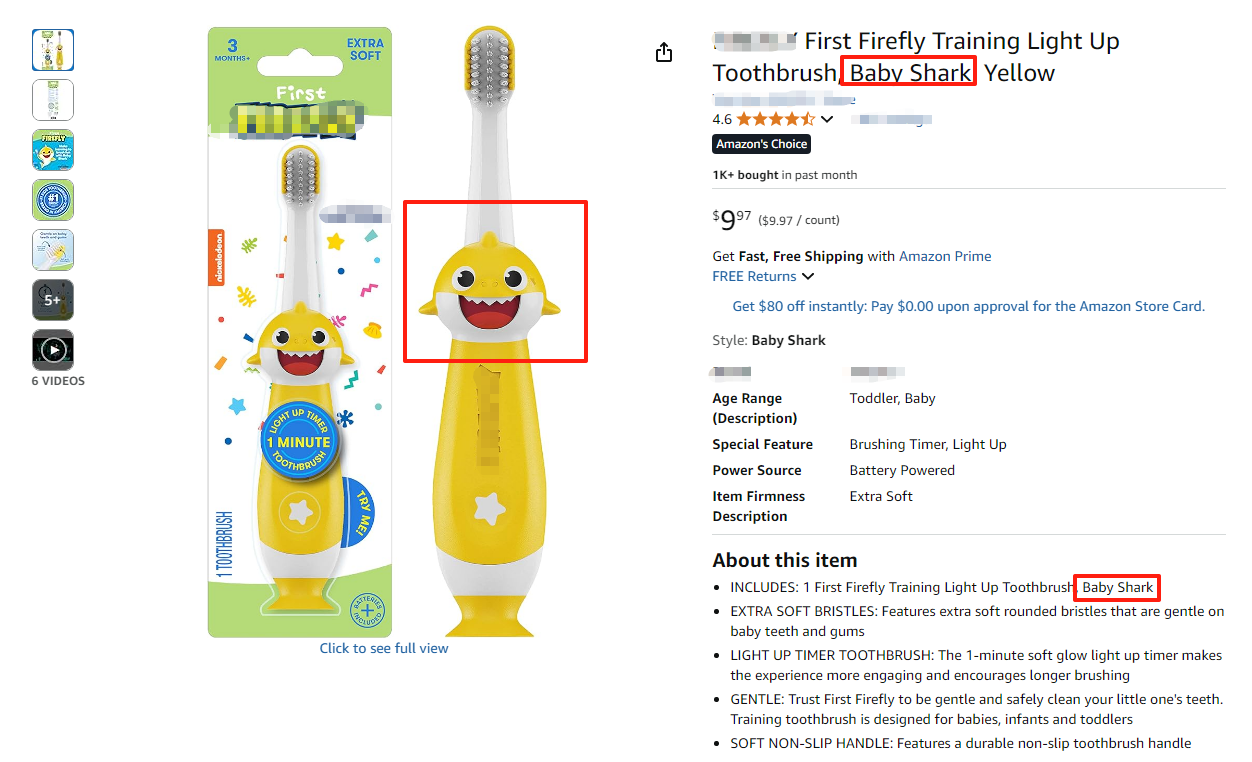Image resolution: width=1252 pixels, height=762 pixels.
Task: Click the Amazon's Choice badge
Action: (x=761, y=144)
